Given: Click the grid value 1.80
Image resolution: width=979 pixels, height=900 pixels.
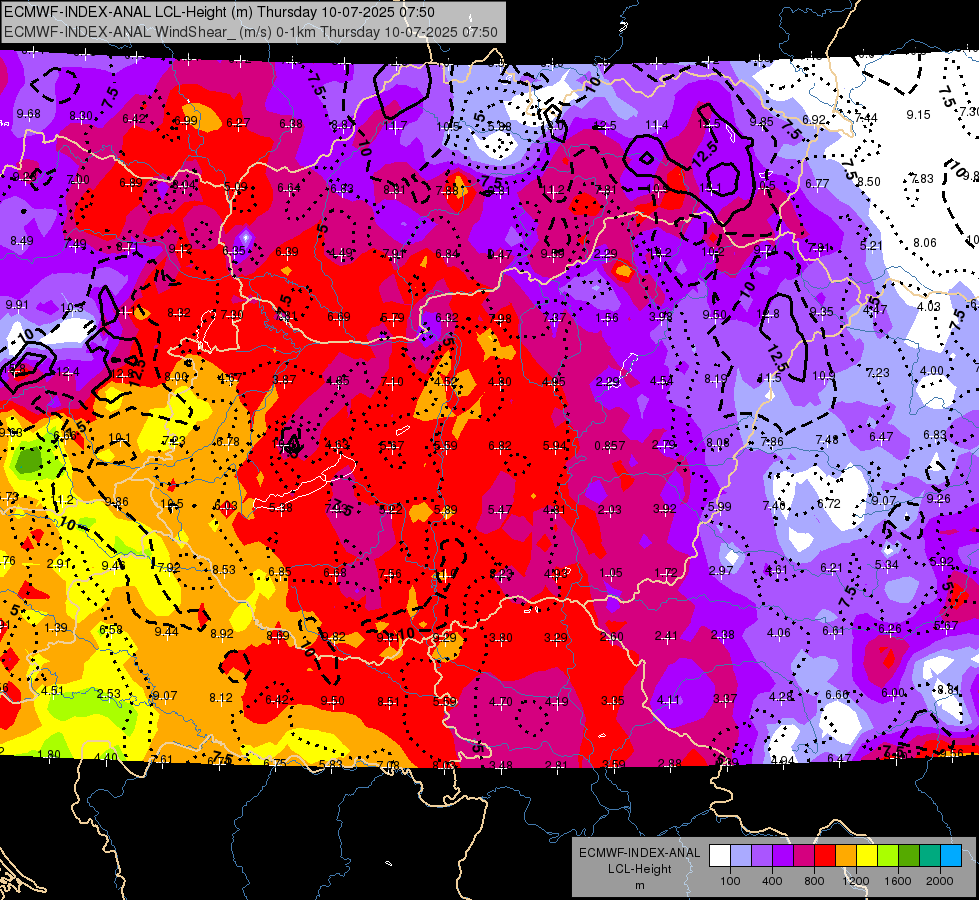Looking at the screenshot, I should pos(49,754).
